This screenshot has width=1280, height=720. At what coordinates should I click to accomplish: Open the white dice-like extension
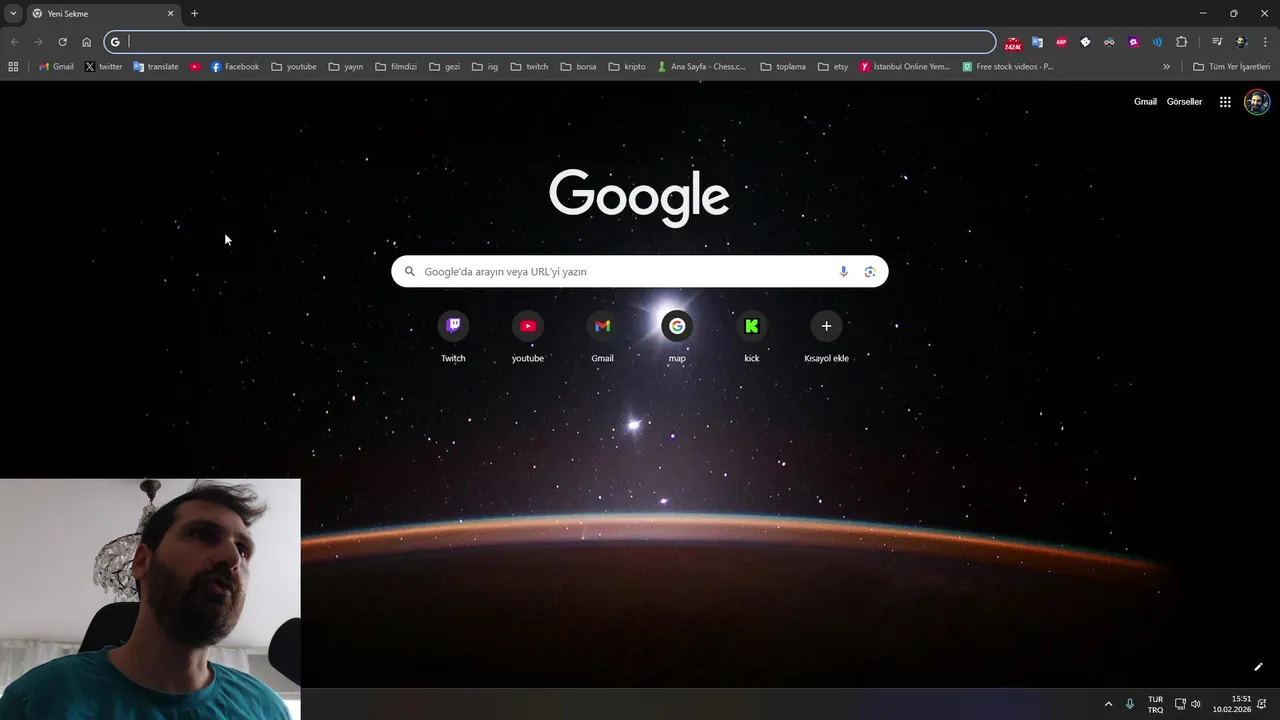click(1085, 42)
